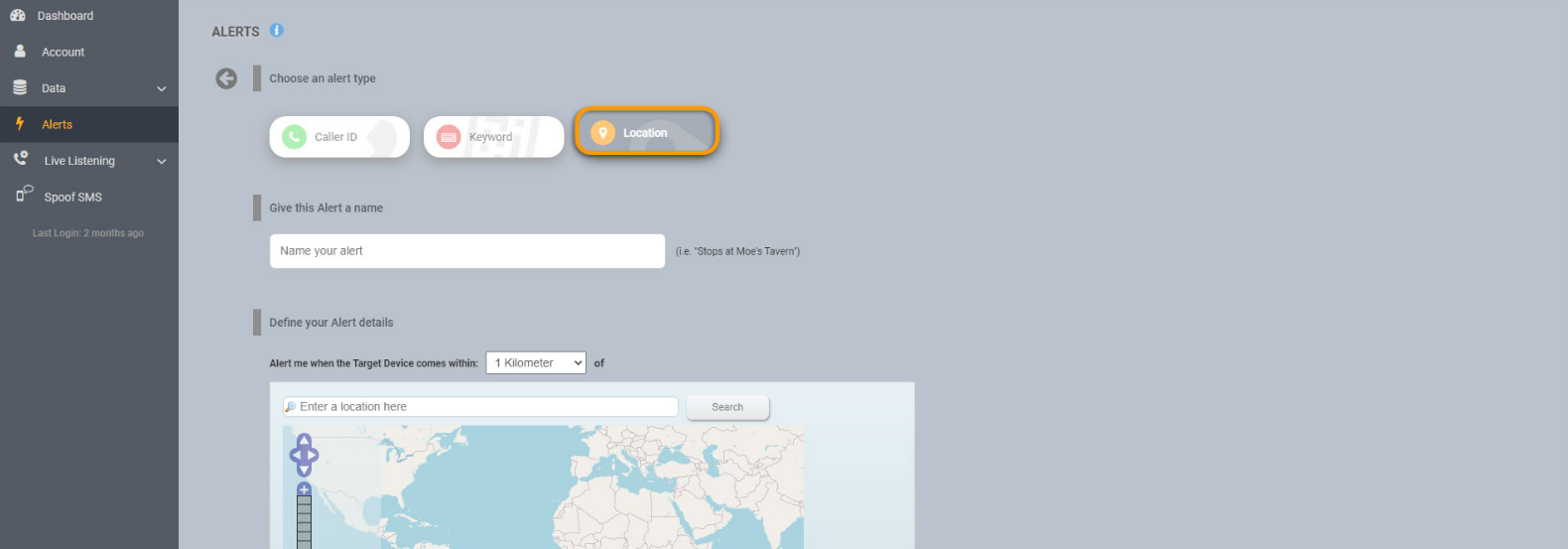The width and height of the screenshot is (1568, 549).
Task: Click the map Search button
Action: click(x=727, y=407)
